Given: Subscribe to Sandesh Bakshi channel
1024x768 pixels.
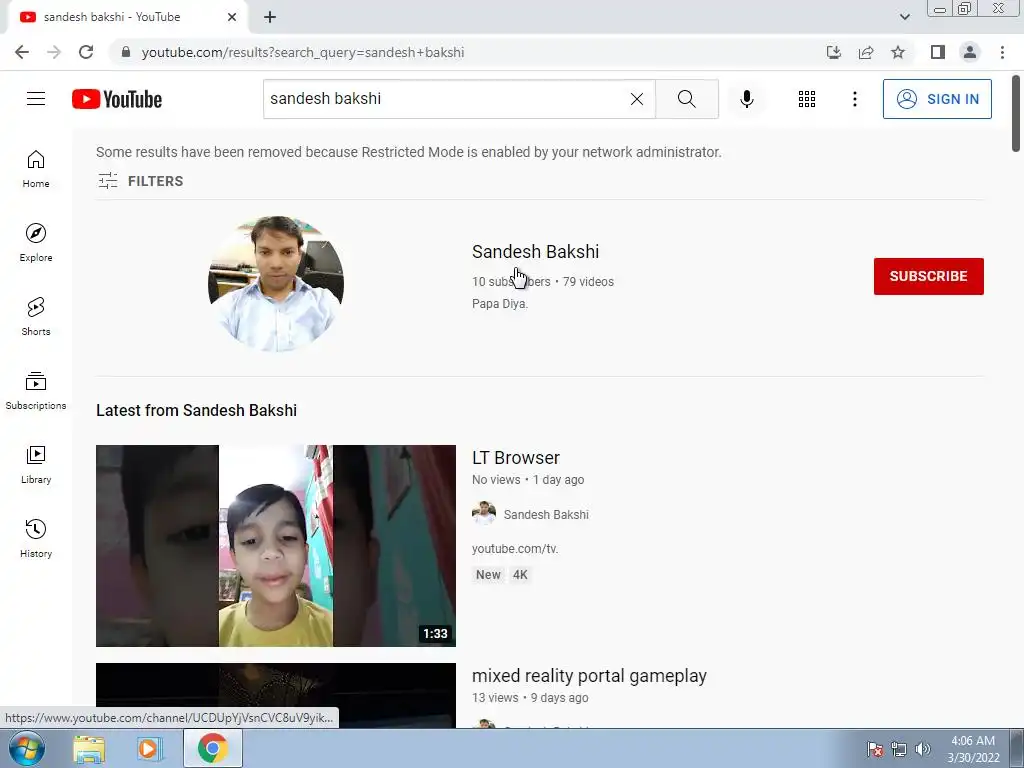Looking at the screenshot, I should point(929,276).
